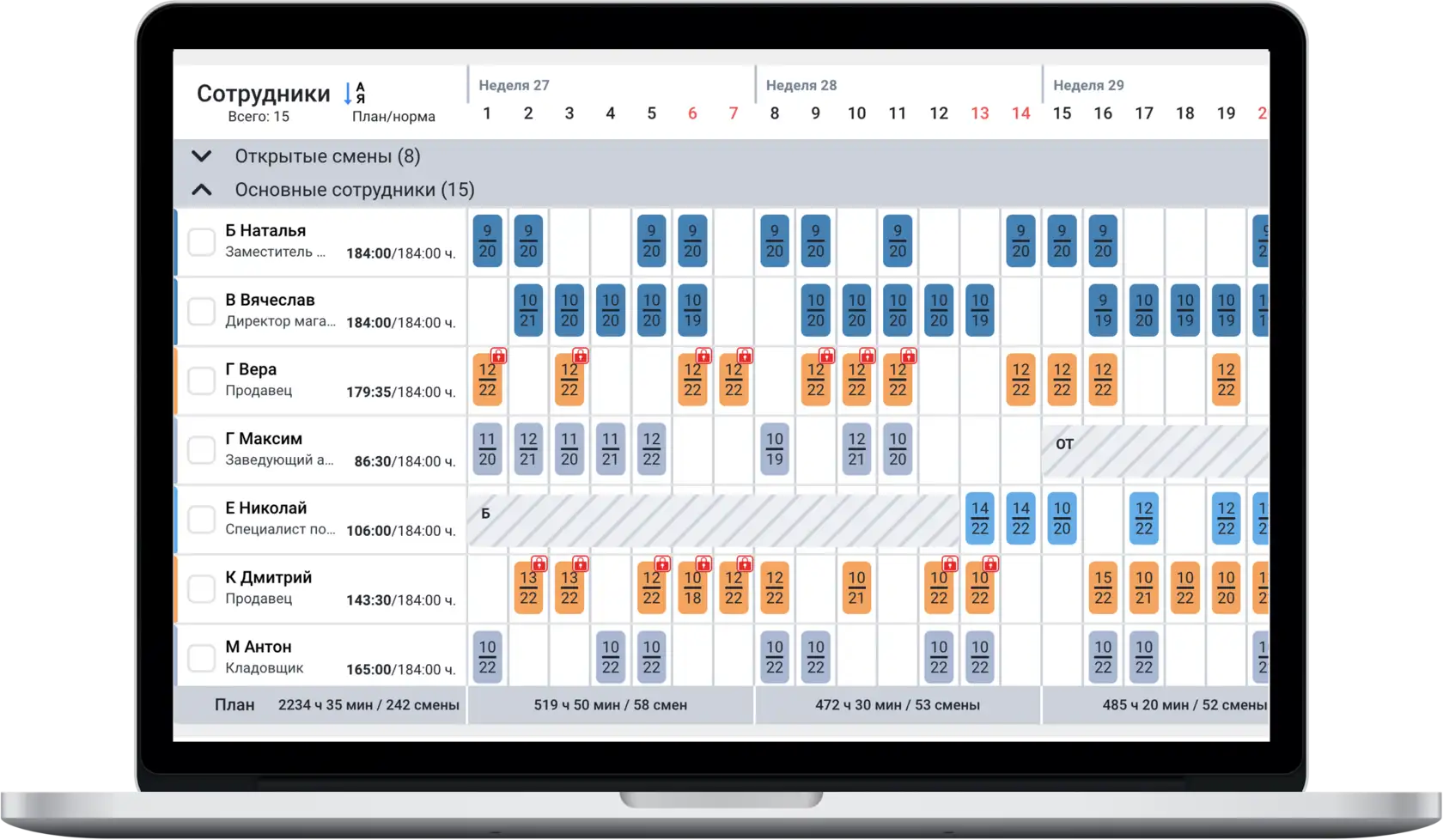
Task: Select К Дмитрий's 15–22 shift on day 16
Action: pos(1103,588)
